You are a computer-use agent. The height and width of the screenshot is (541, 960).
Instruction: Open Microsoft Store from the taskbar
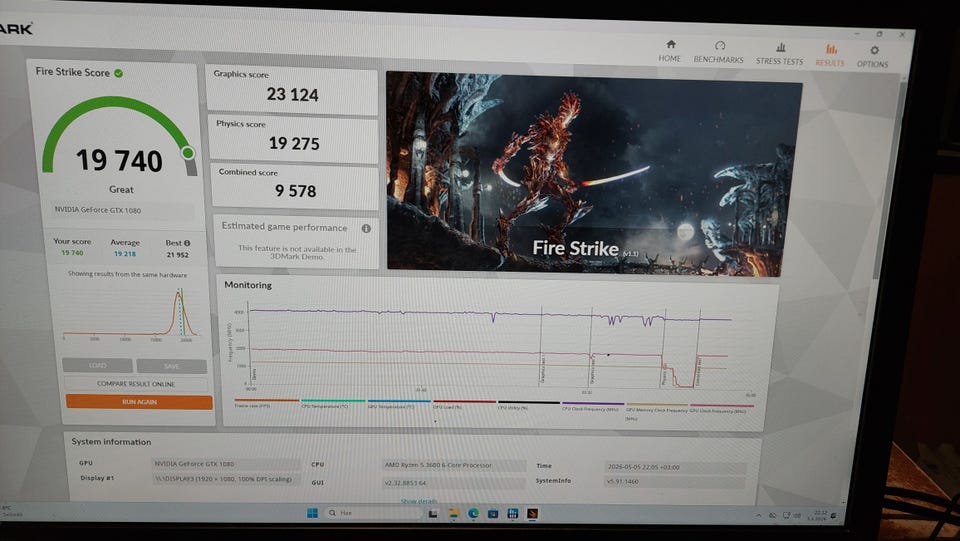pyautogui.click(x=493, y=513)
